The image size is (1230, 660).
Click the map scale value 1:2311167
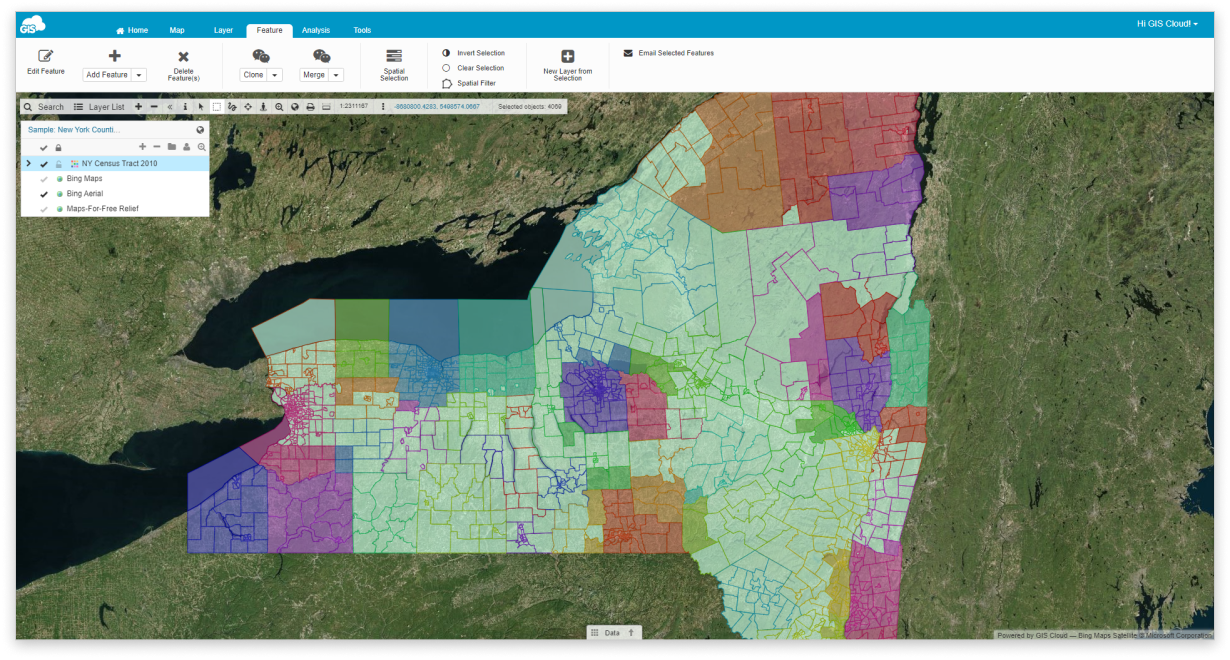[x=354, y=105]
